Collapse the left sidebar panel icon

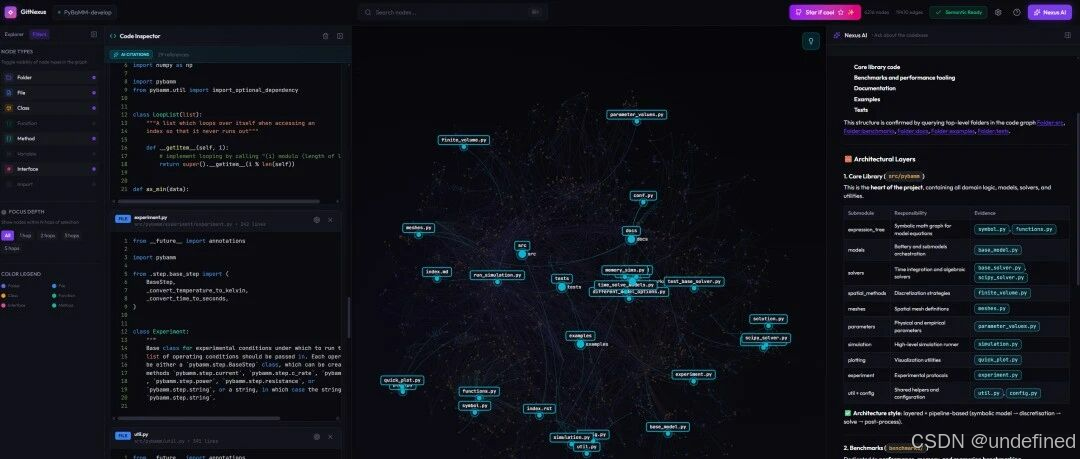click(94, 34)
